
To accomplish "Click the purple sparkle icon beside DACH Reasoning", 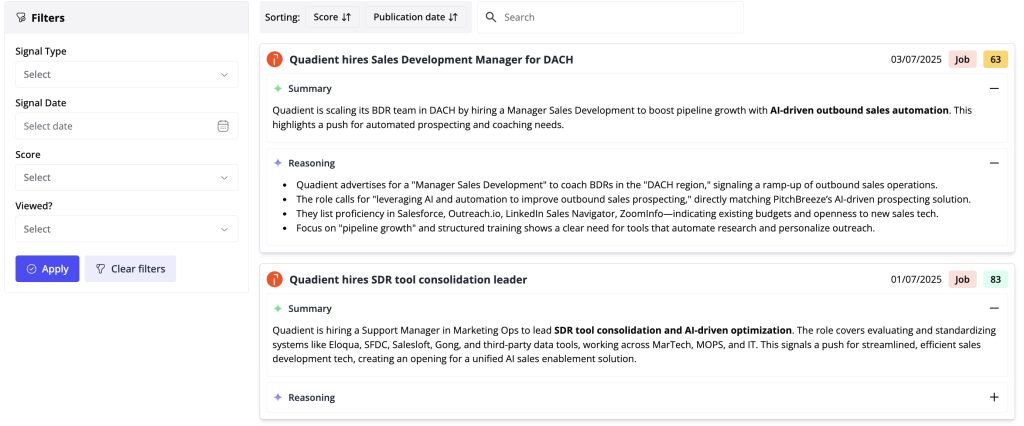I will pyautogui.click(x=278, y=163).
